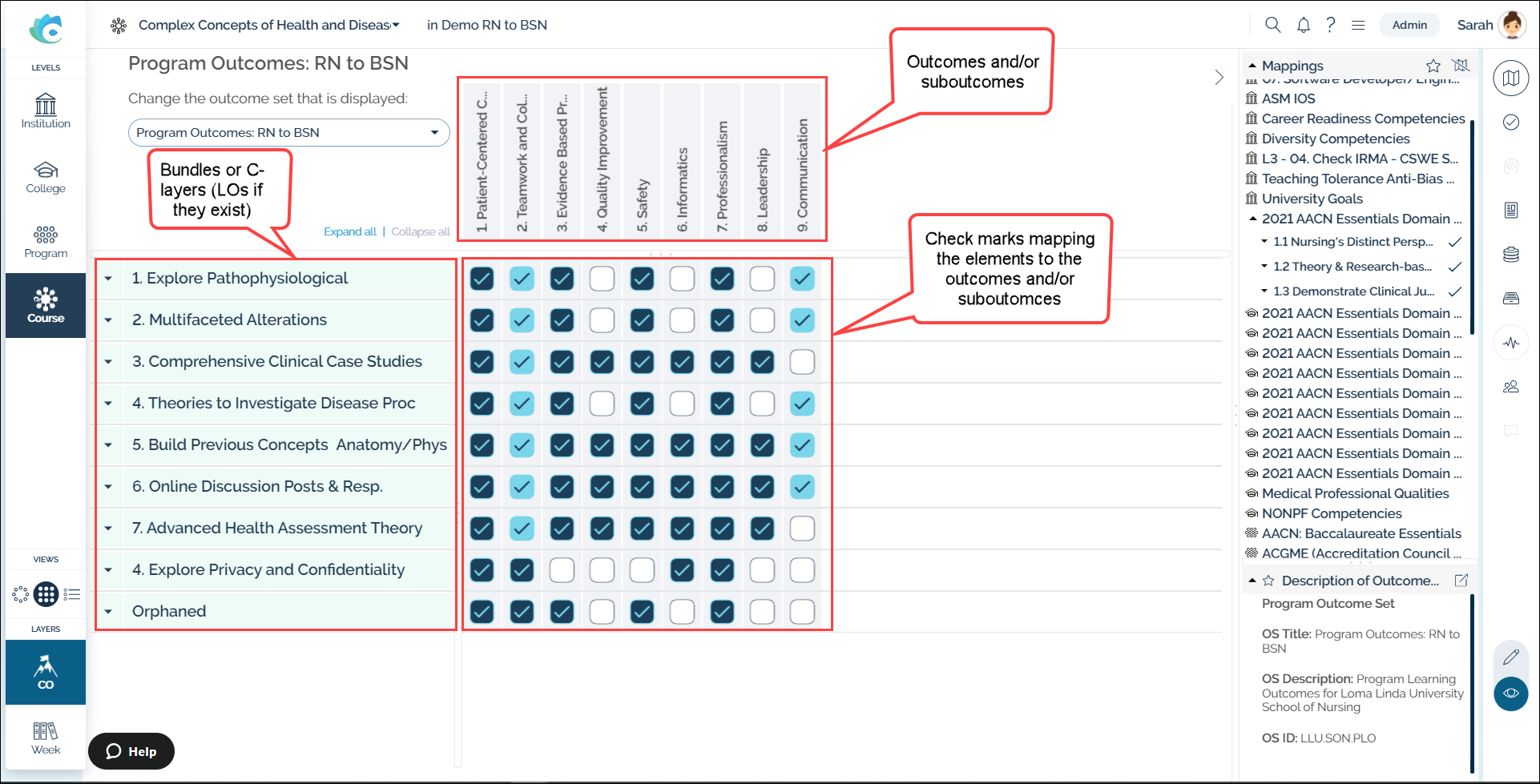The height and width of the screenshot is (784, 1540).
Task: Open the College level
Action: point(46,177)
